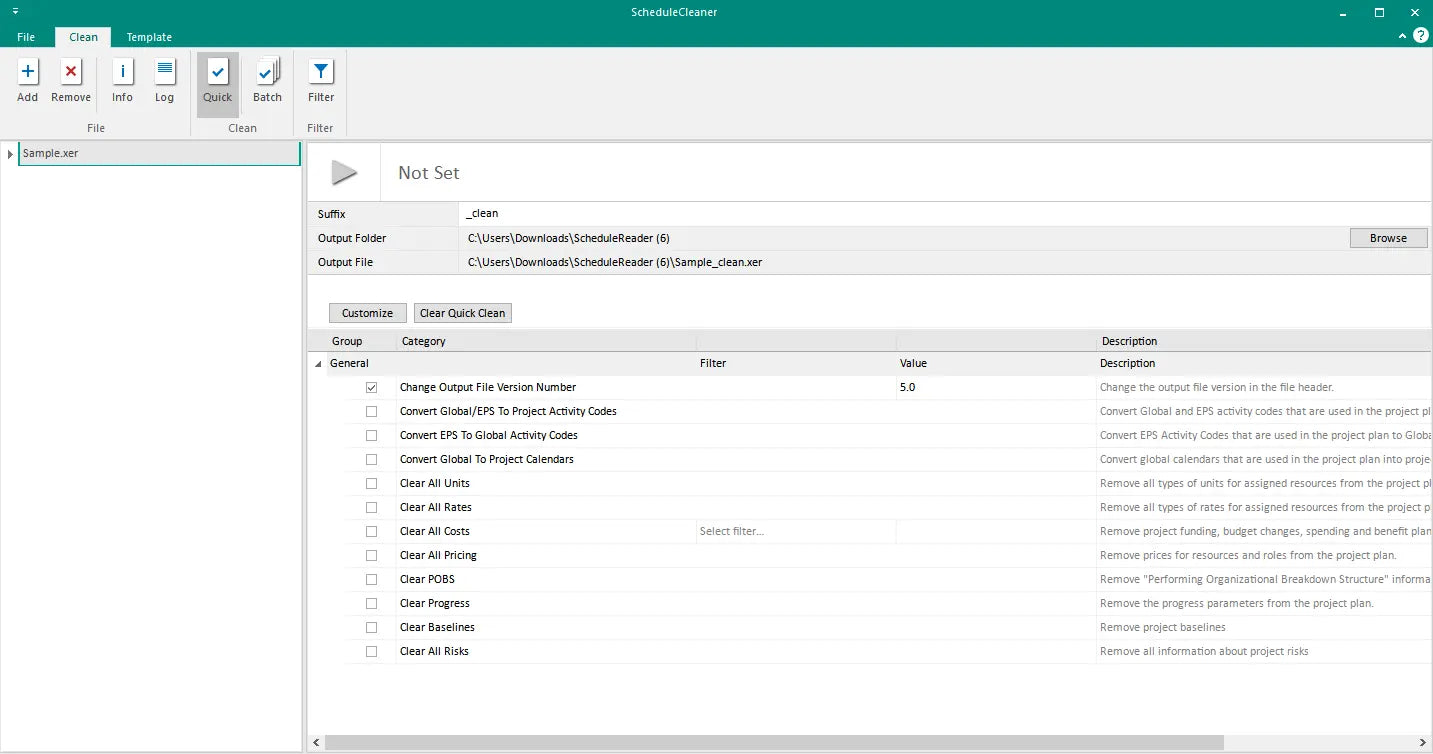Open the help question mark icon
Image resolution: width=1433 pixels, height=754 pixels.
(x=1421, y=35)
